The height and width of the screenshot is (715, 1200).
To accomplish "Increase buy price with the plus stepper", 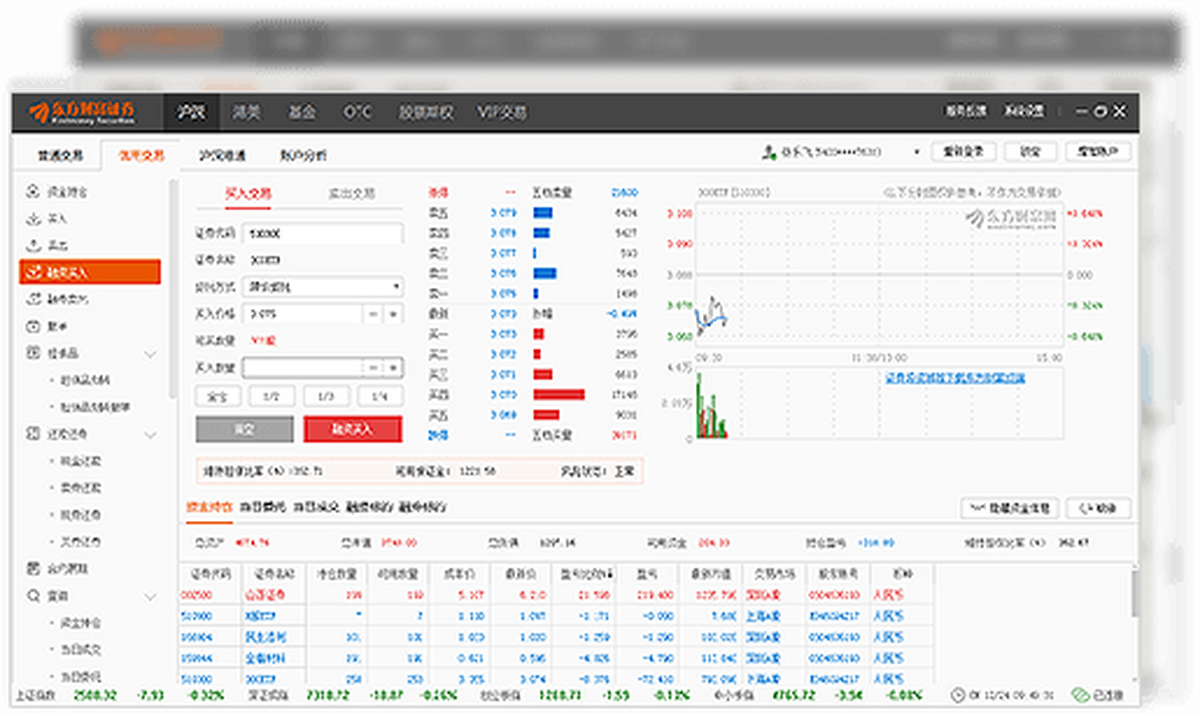I will 392,314.
